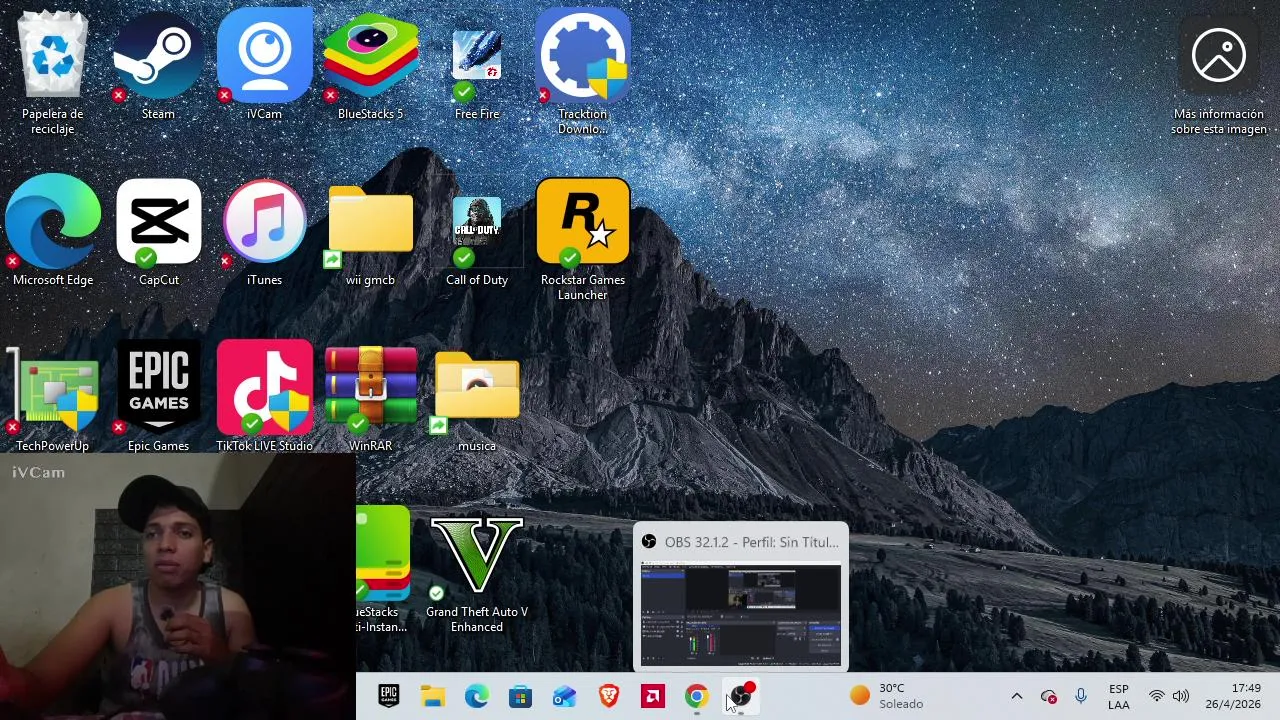Open the ESP LAA language switcher
Screen dimensions: 1280x720
pyautogui.click(x=1119, y=696)
